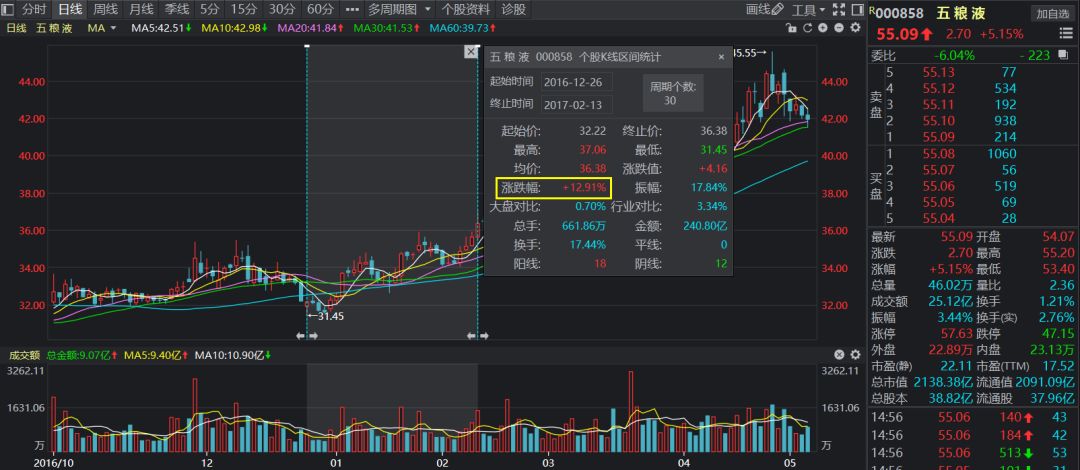Open 诊股 stock diagnosis
1080x470 pixels.
point(513,10)
